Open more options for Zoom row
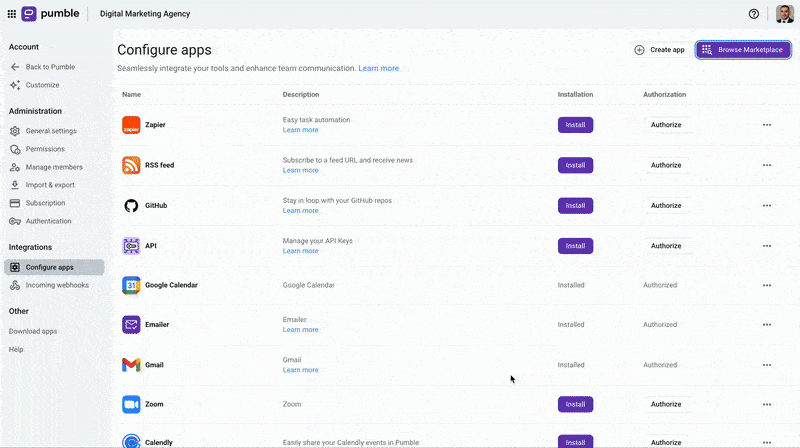 [767, 404]
